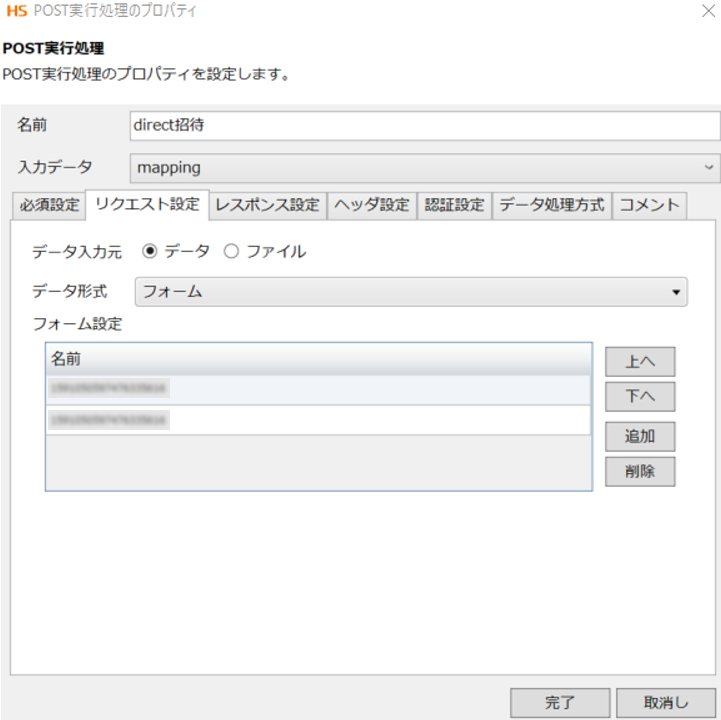Click the 追加 button
The height and width of the screenshot is (720, 721).
[640, 436]
